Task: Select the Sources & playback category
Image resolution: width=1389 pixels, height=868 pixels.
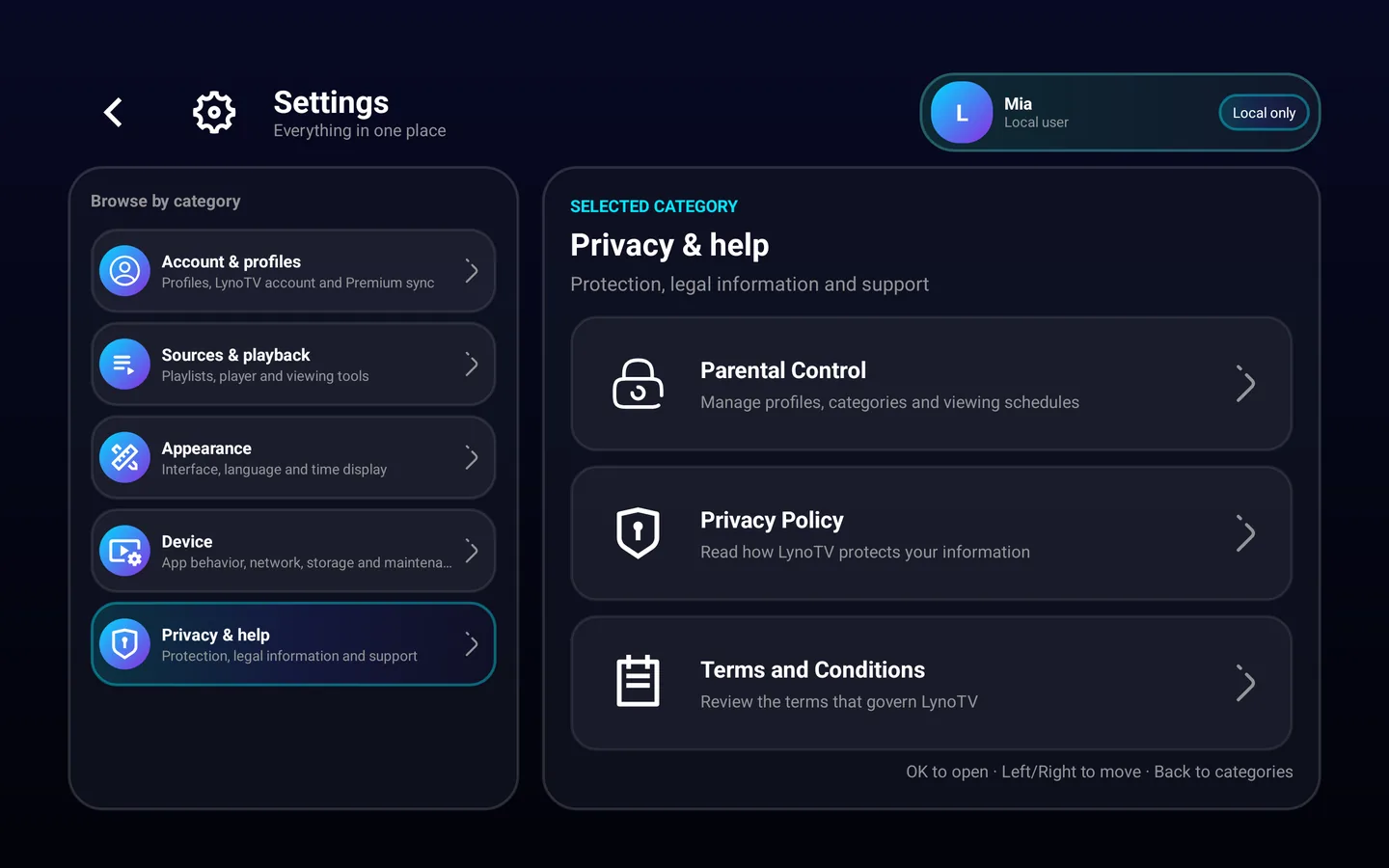Action: point(293,365)
